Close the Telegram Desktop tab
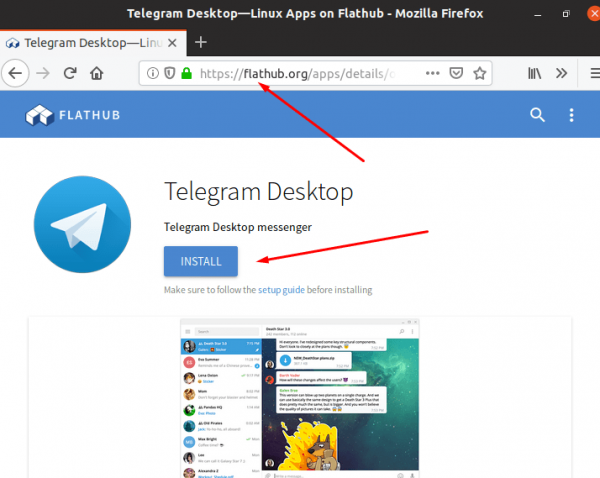 [x=172, y=42]
